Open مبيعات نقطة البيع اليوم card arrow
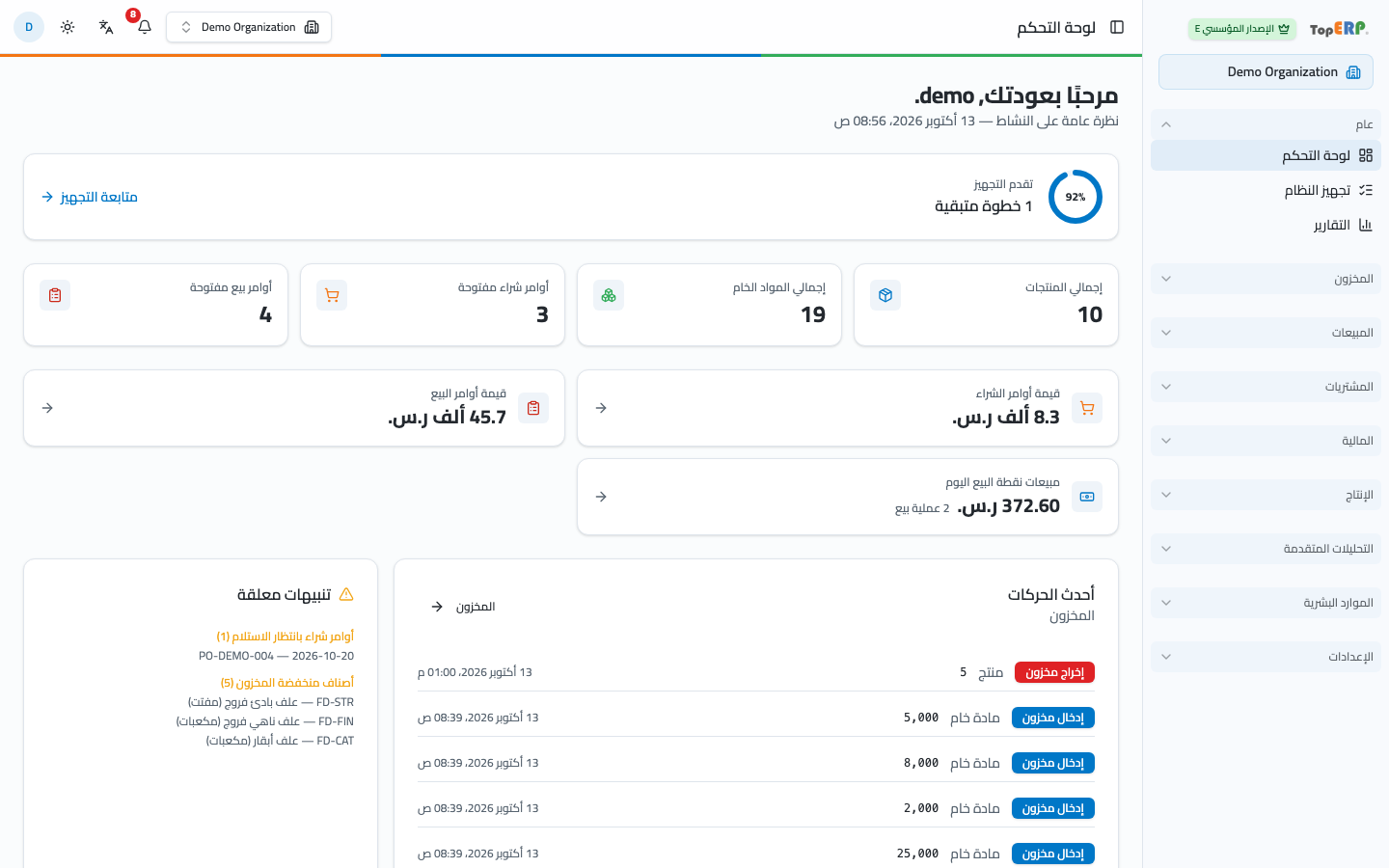Viewport: 1389px width, 868px height. (601, 497)
